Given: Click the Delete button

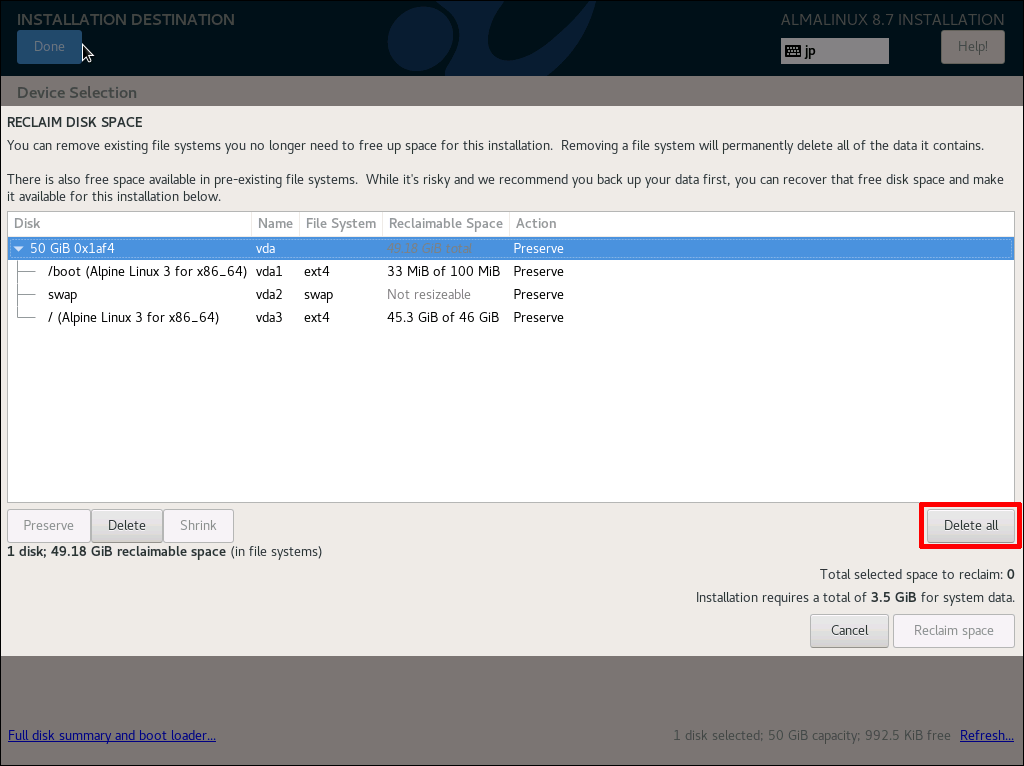Looking at the screenshot, I should [127, 526].
